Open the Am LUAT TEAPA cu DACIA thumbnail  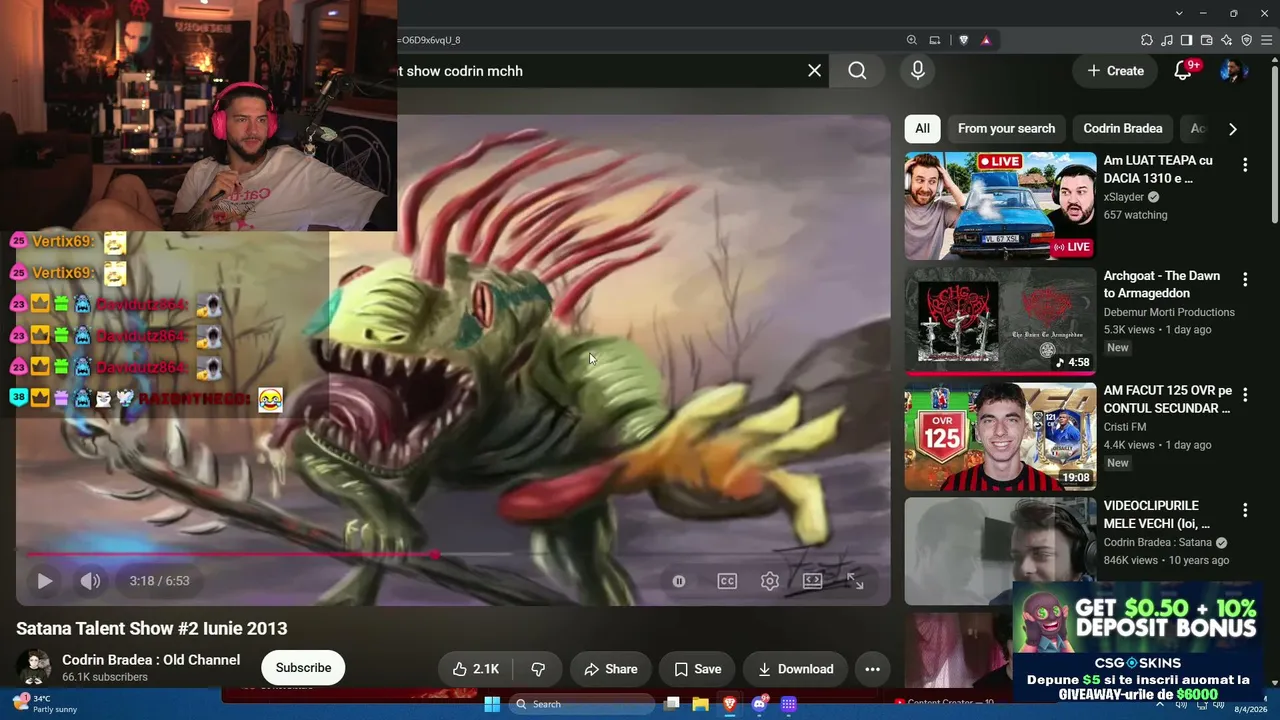(1000, 205)
